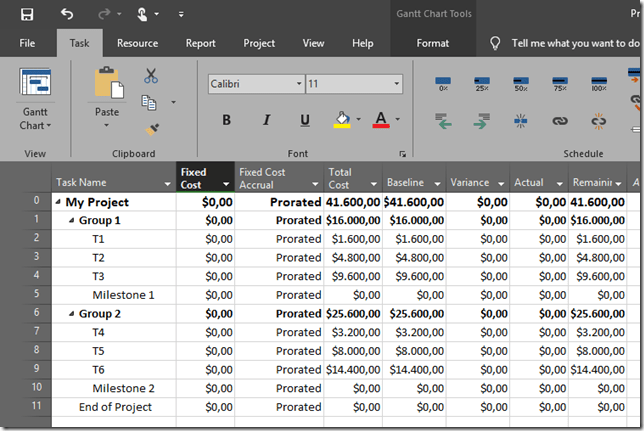Click the Outdent Task green arrow
Image resolution: width=644 pixels, height=431 pixels.
click(443, 121)
